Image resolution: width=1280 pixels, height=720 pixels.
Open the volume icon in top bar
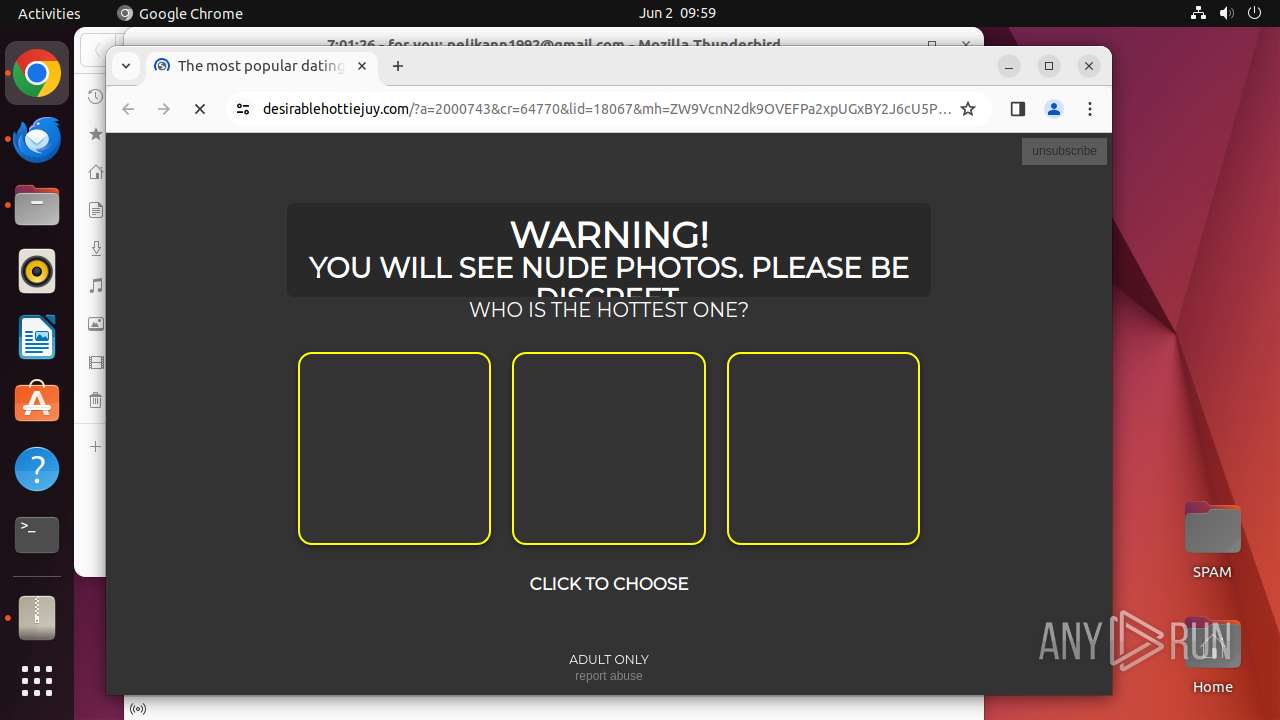(1227, 13)
